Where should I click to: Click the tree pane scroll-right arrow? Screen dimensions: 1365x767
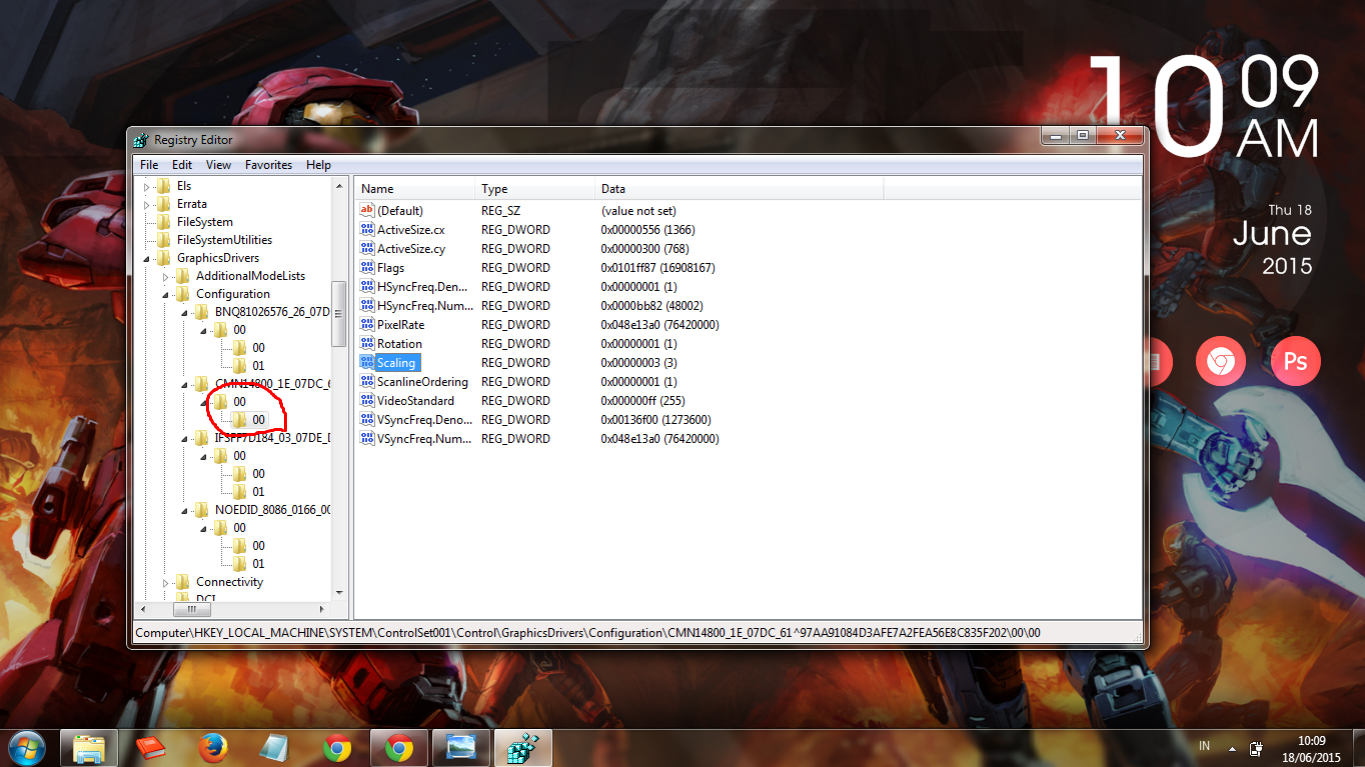[322, 608]
